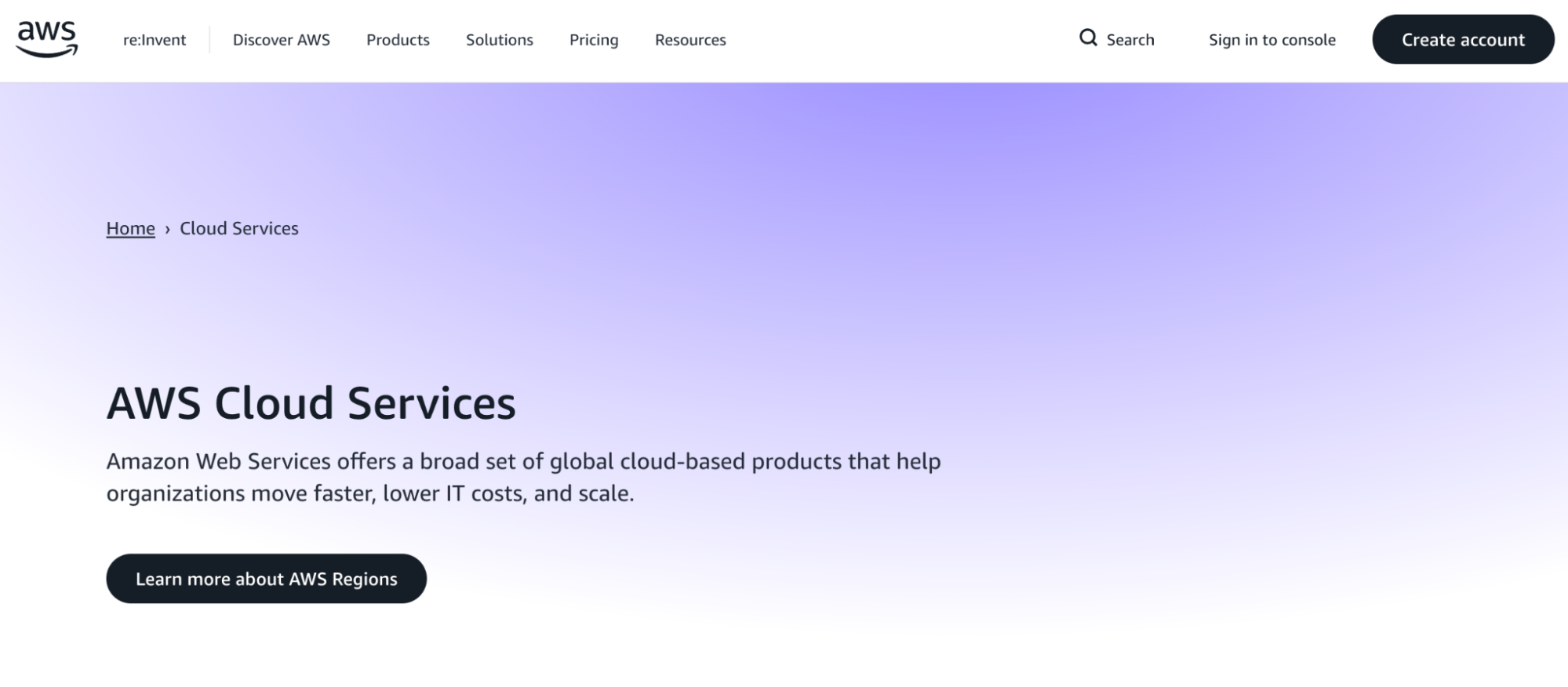1568x687 pixels.
Task: Click the breadcrumb separator chevron after Home
Action: click(167, 229)
